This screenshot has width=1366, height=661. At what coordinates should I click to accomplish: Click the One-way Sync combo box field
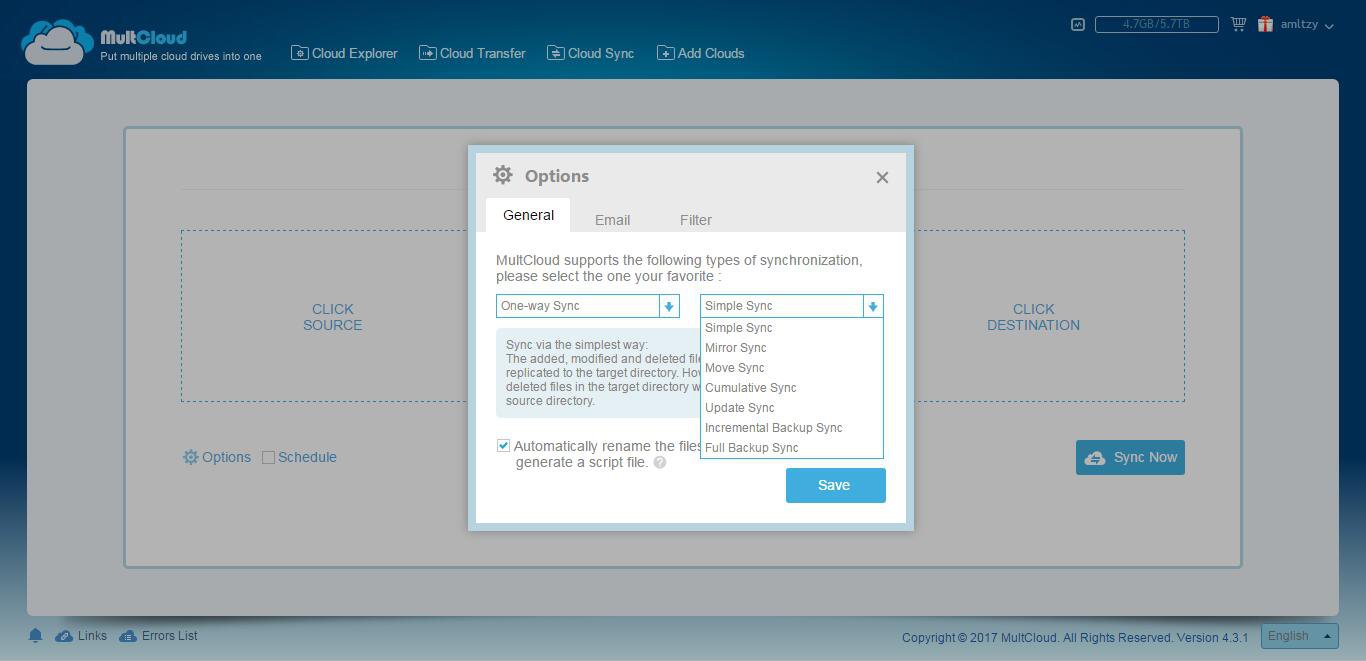(588, 306)
